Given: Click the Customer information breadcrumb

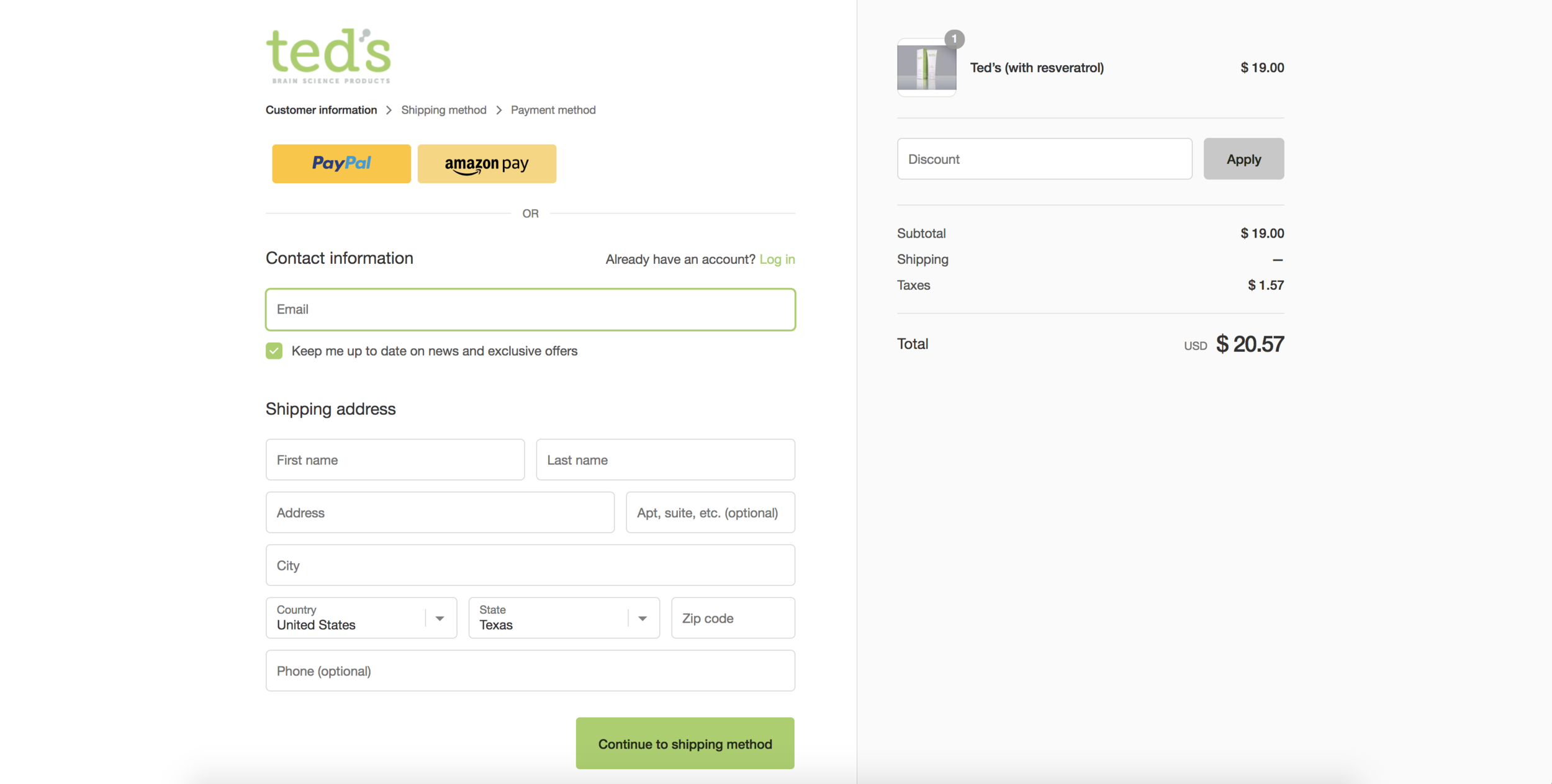Looking at the screenshot, I should pyautogui.click(x=321, y=110).
